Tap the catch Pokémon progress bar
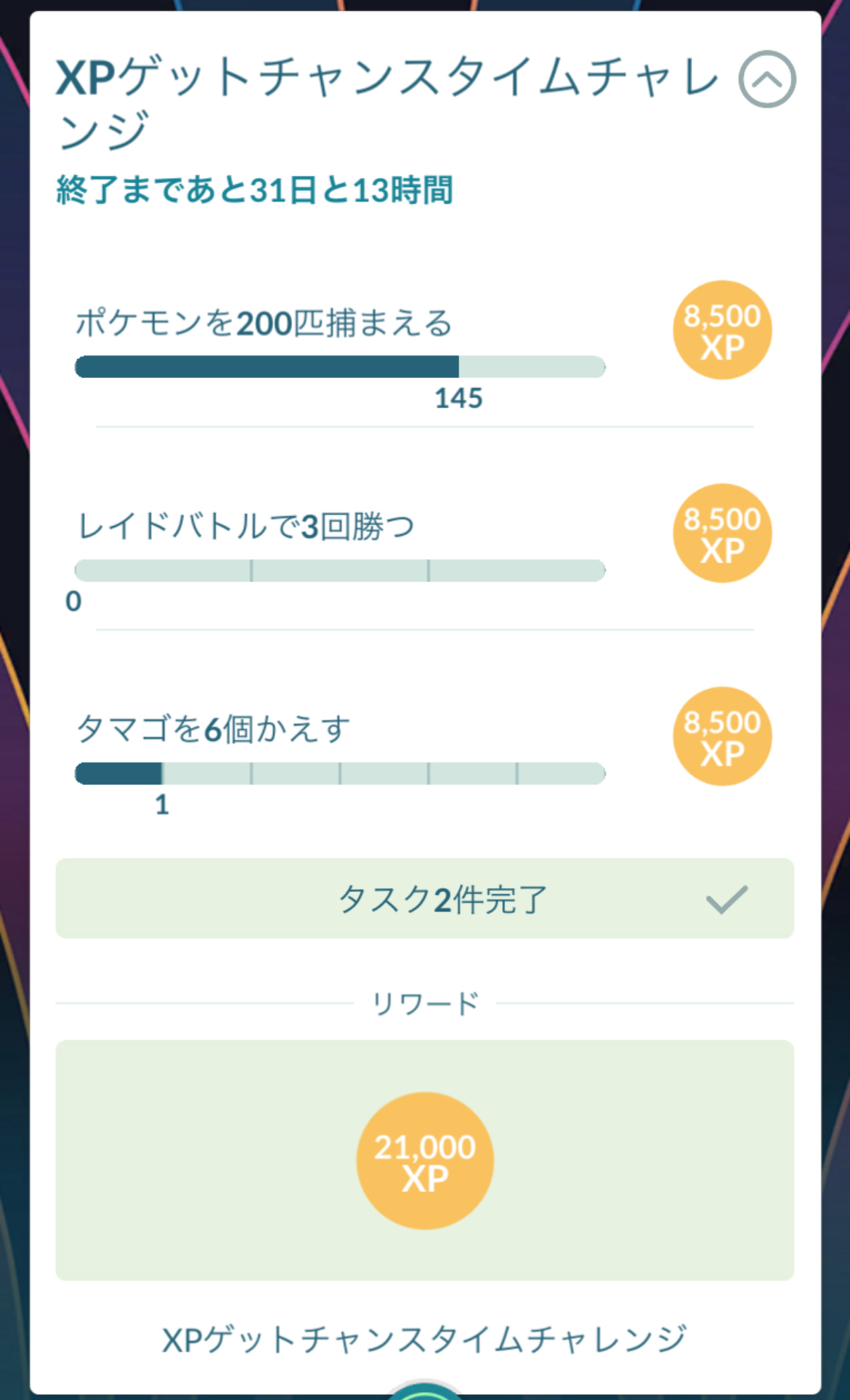850x1400 pixels. (340, 367)
